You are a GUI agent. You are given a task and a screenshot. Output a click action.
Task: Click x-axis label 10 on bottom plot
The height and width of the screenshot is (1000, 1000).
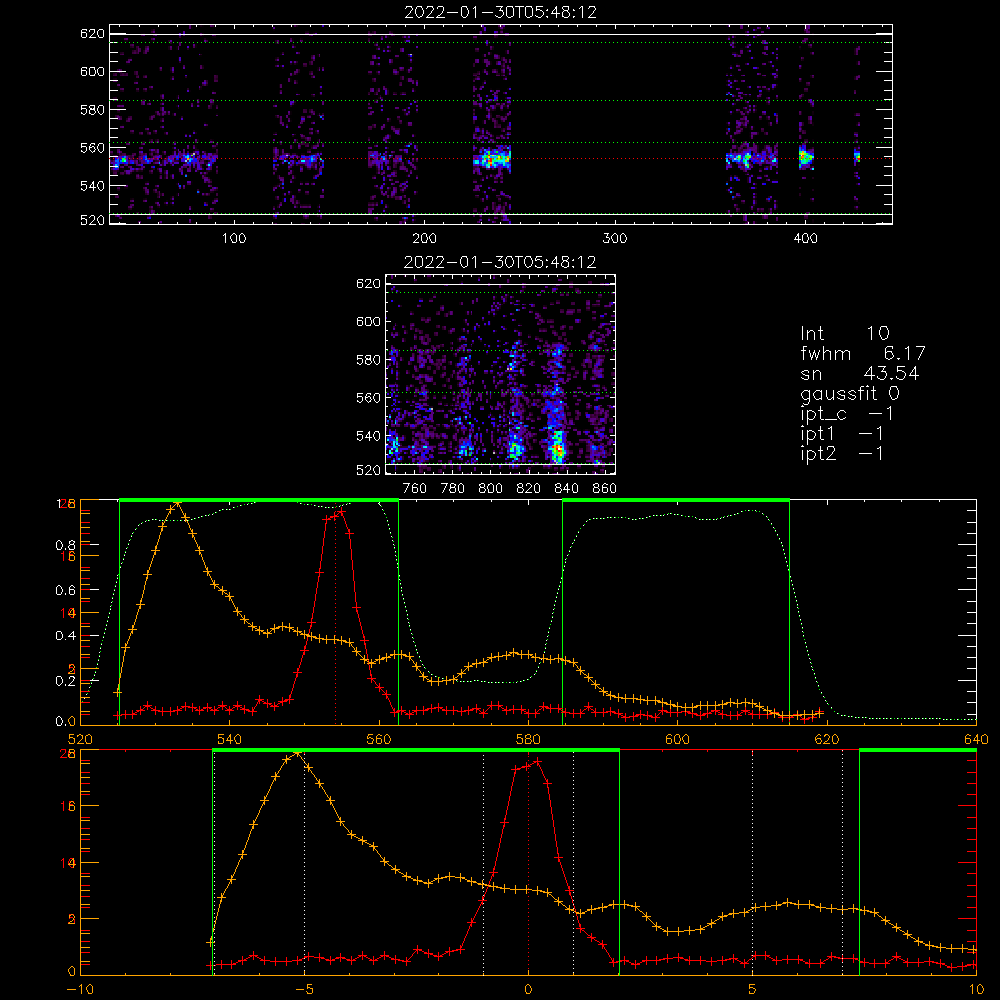[x=976, y=989]
